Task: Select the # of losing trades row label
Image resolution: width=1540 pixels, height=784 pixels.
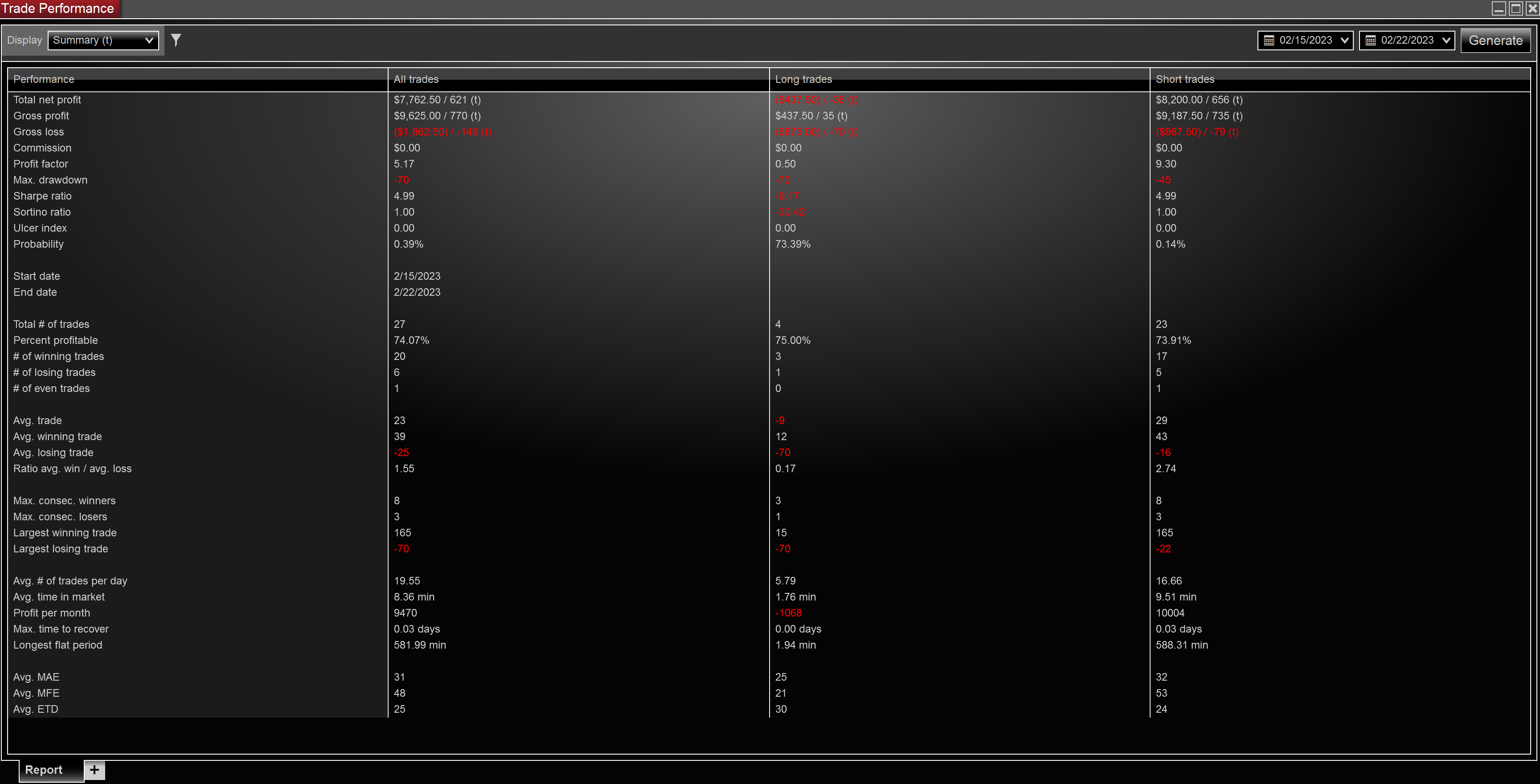Action: (x=54, y=373)
